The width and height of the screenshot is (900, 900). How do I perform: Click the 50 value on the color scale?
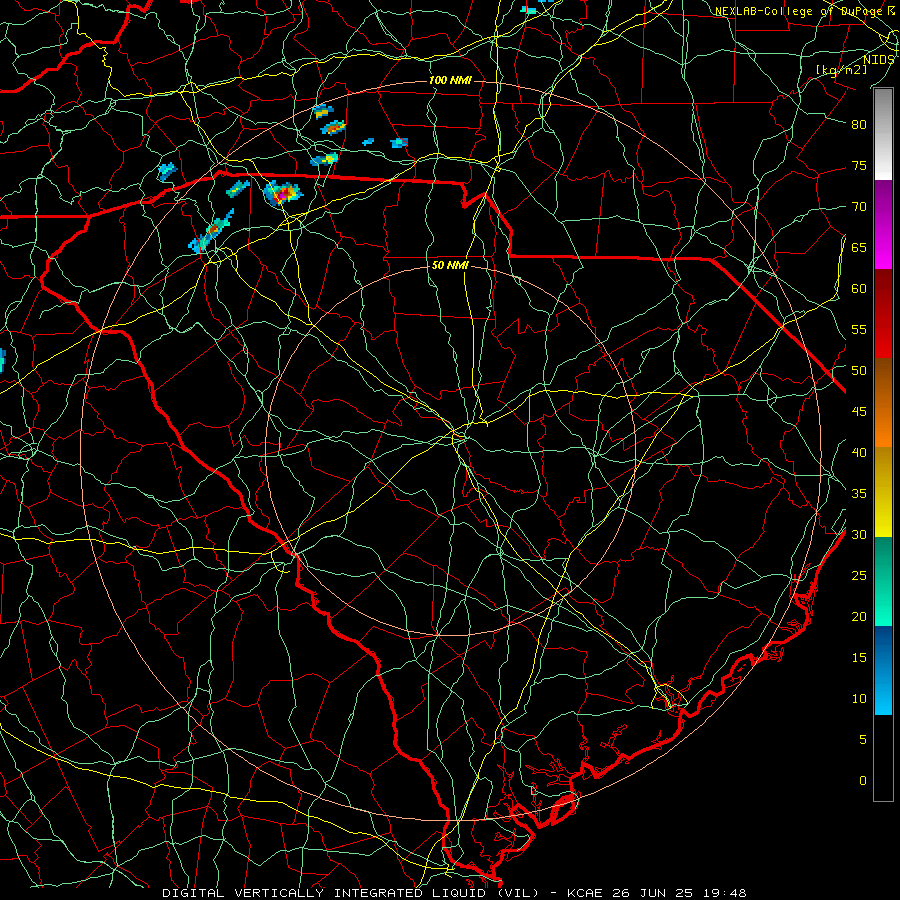pyautogui.click(x=859, y=371)
